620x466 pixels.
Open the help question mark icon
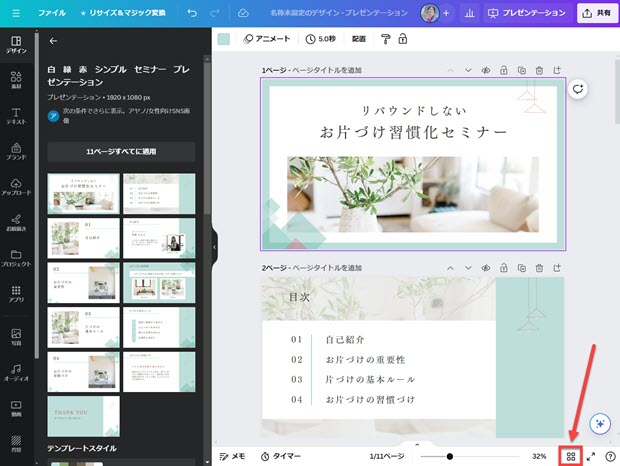click(x=609, y=456)
